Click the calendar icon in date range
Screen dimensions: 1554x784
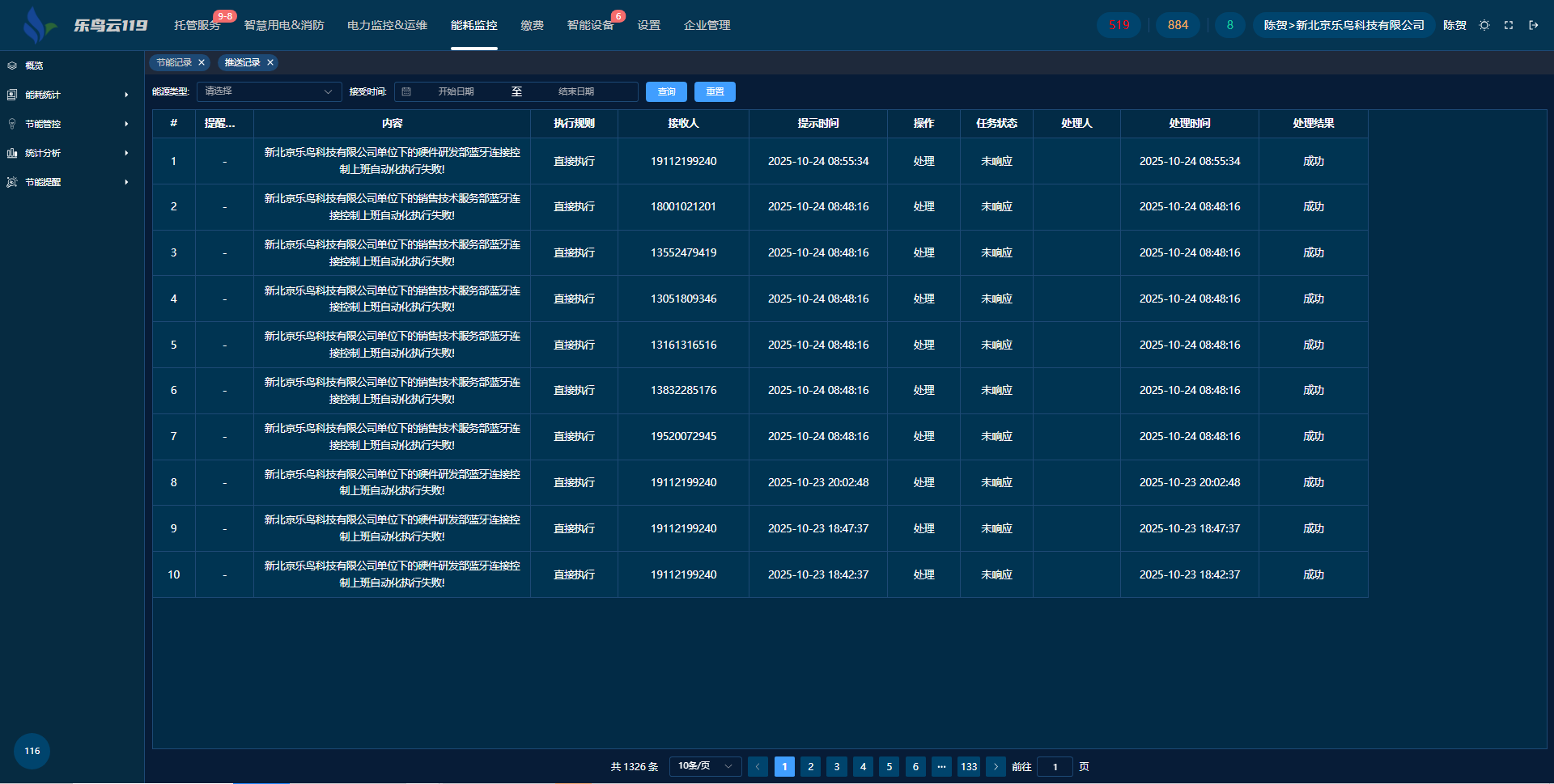(x=406, y=92)
